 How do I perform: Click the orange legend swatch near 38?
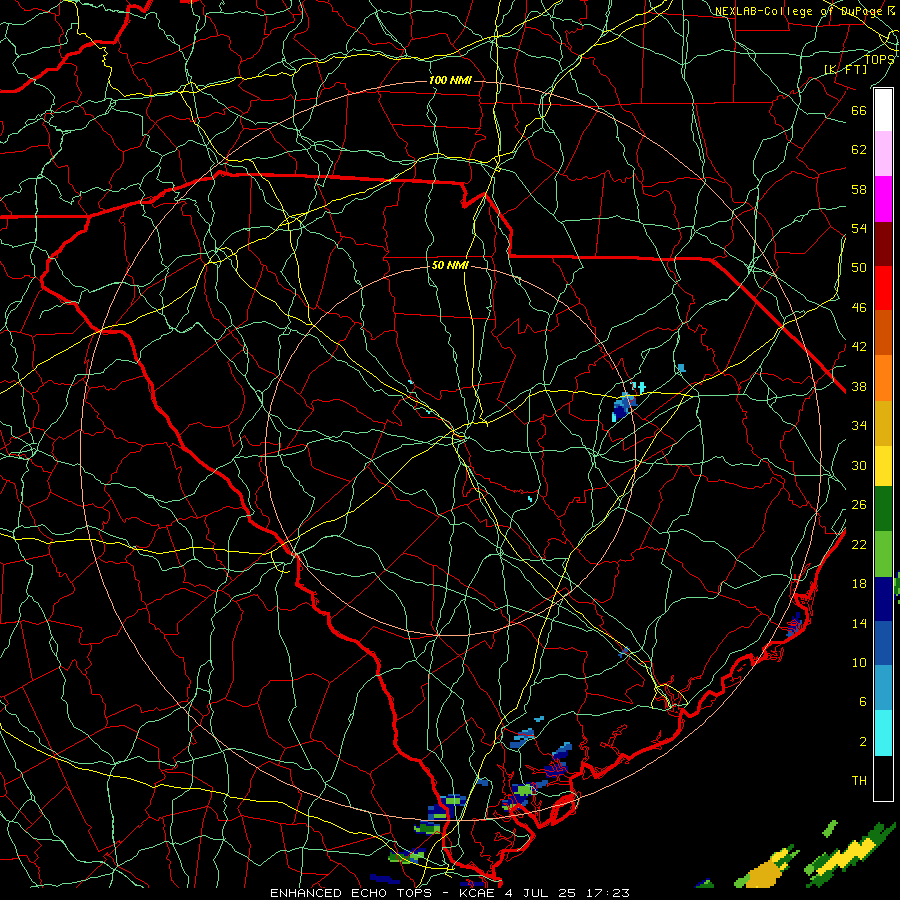[x=883, y=378]
